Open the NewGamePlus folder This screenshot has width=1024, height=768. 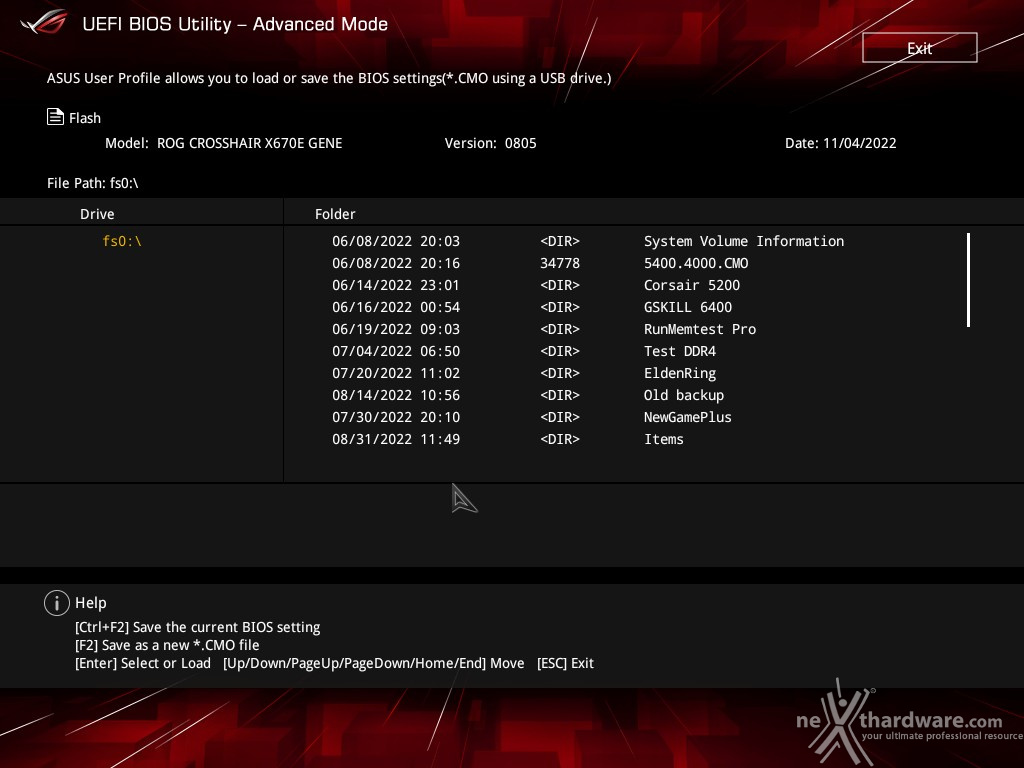[x=688, y=417]
